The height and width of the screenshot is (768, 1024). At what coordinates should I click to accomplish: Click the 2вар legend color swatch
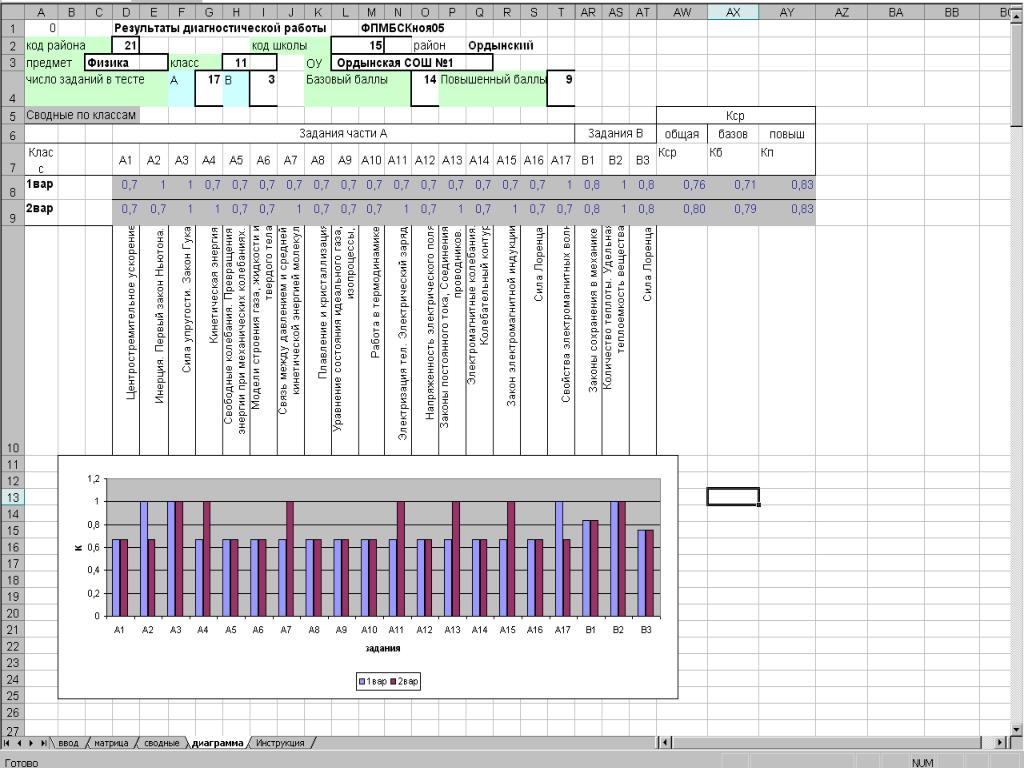[x=393, y=681]
